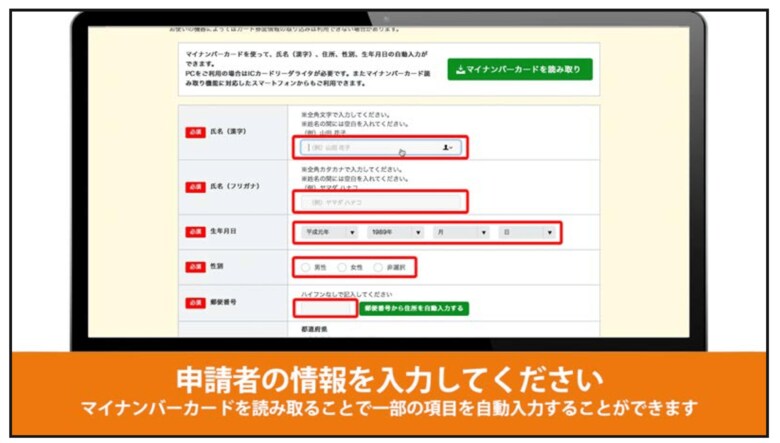780x443 pixels.
Task: Click the 氏名（フリガナ） input field
Action: pyautogui.click(x=381, y=202)
